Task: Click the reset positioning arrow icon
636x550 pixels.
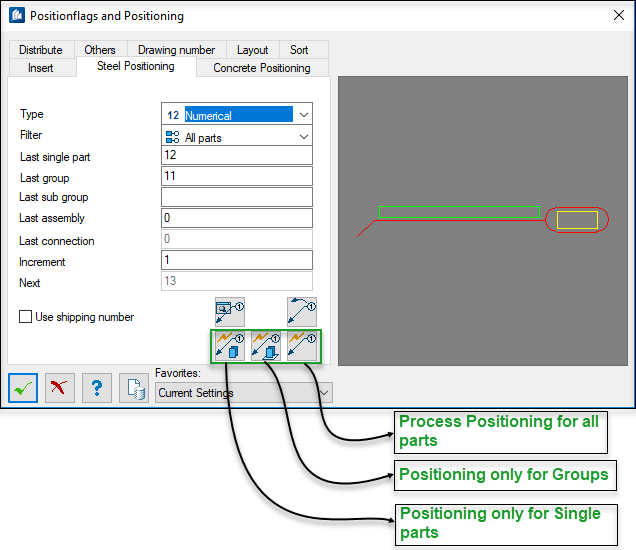Action: [302, 312]
